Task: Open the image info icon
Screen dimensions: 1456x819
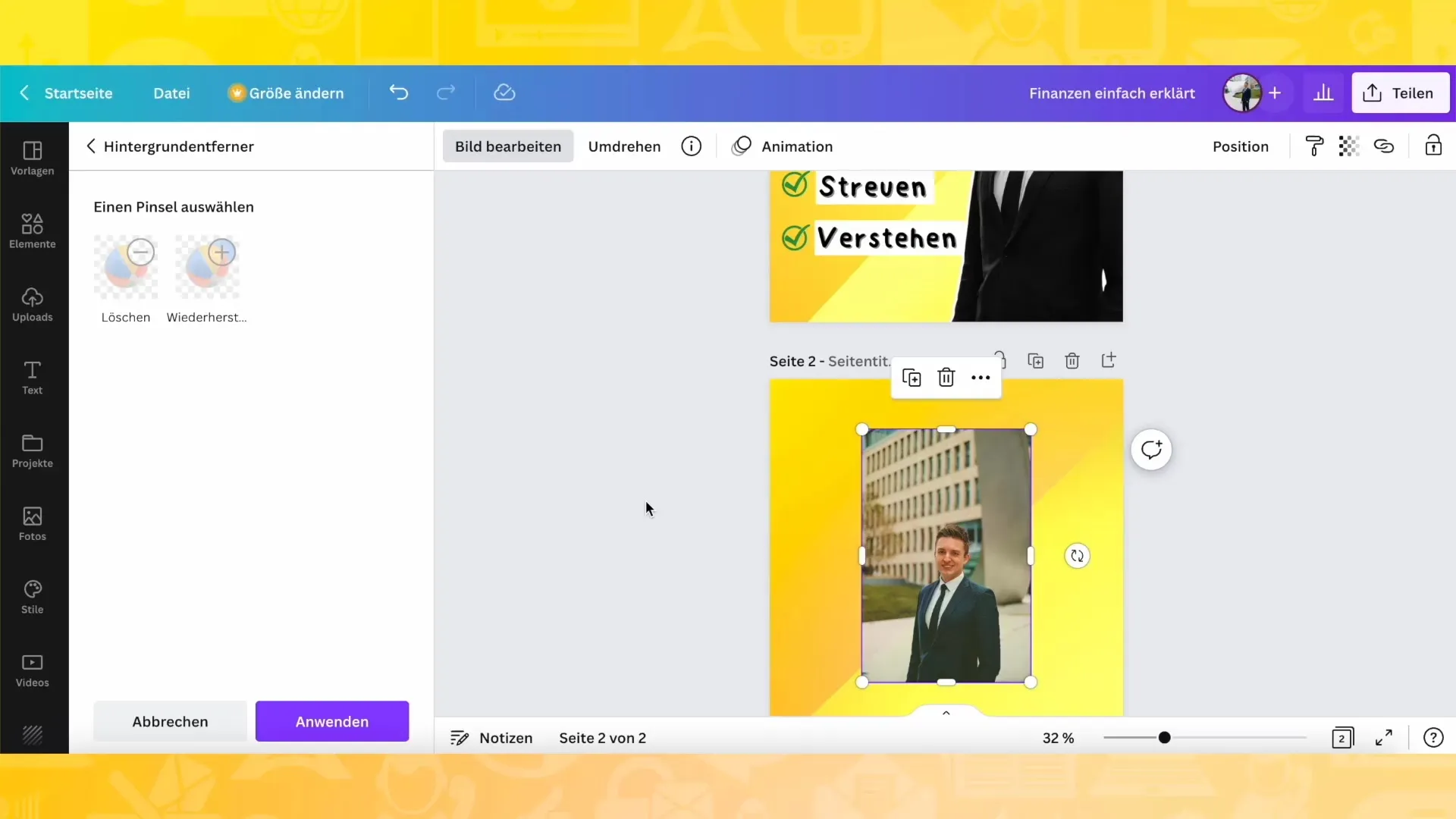Action: tap(691, 146)
